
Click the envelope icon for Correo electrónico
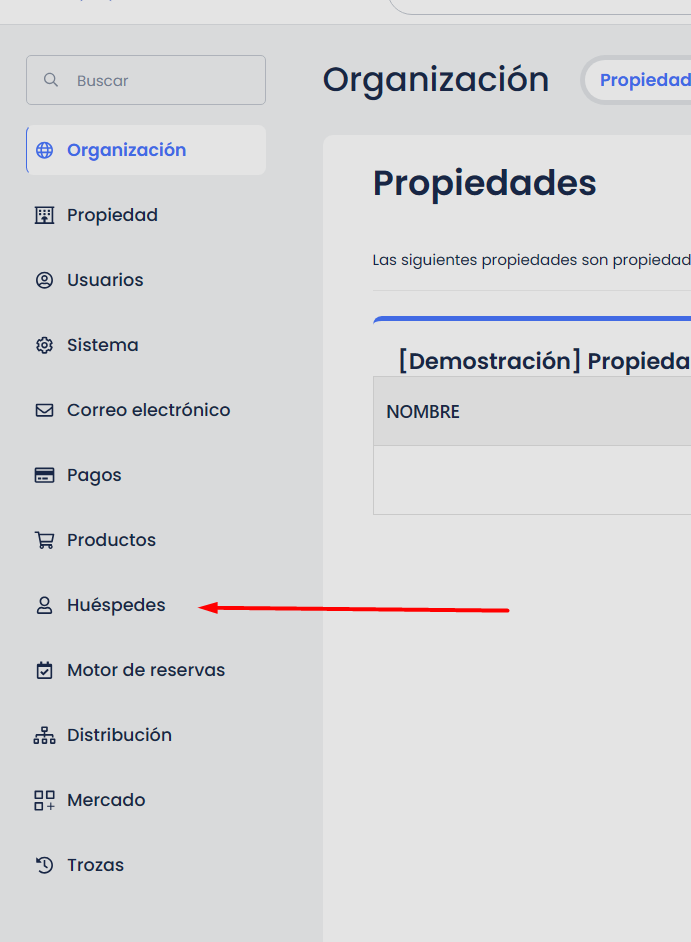(44, 410)
